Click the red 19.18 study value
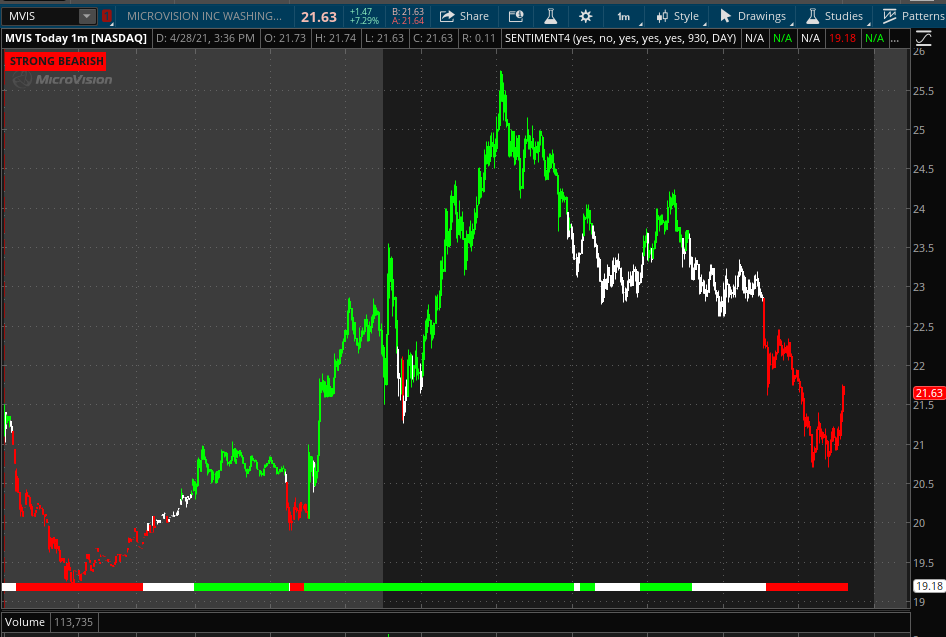Screen dimensions: 946x637 point(842,38)
